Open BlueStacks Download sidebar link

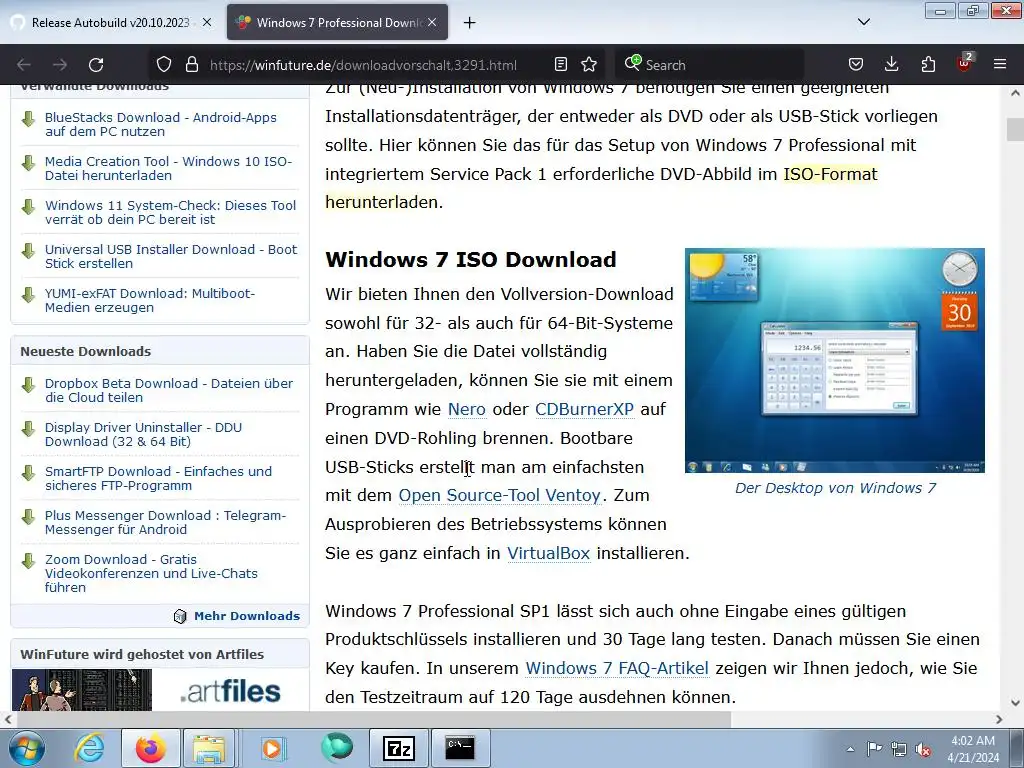coord(161,124)
